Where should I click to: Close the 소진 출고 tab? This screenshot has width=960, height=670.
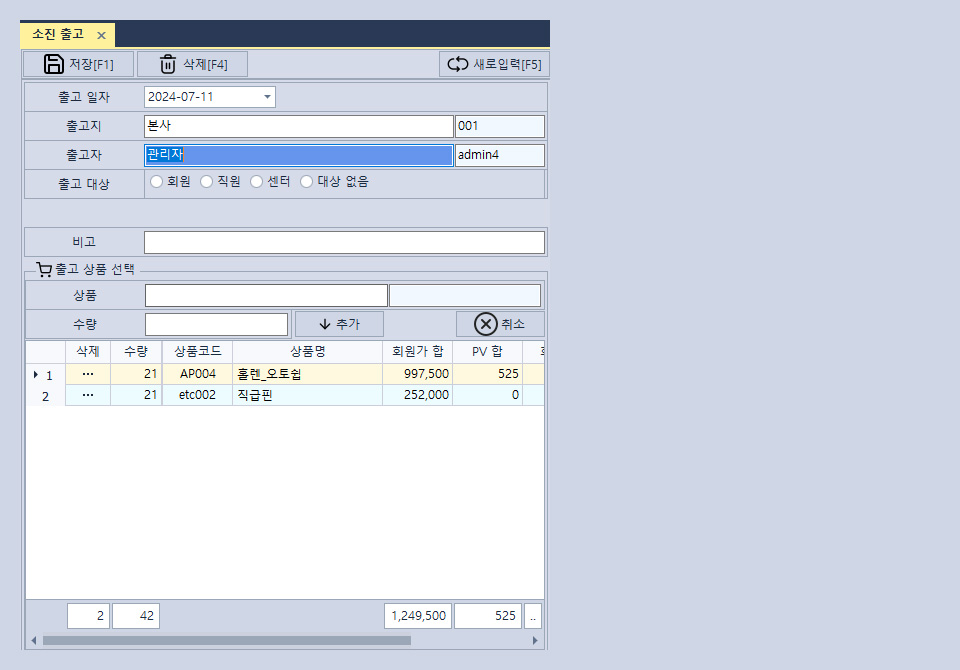point(101,35)
